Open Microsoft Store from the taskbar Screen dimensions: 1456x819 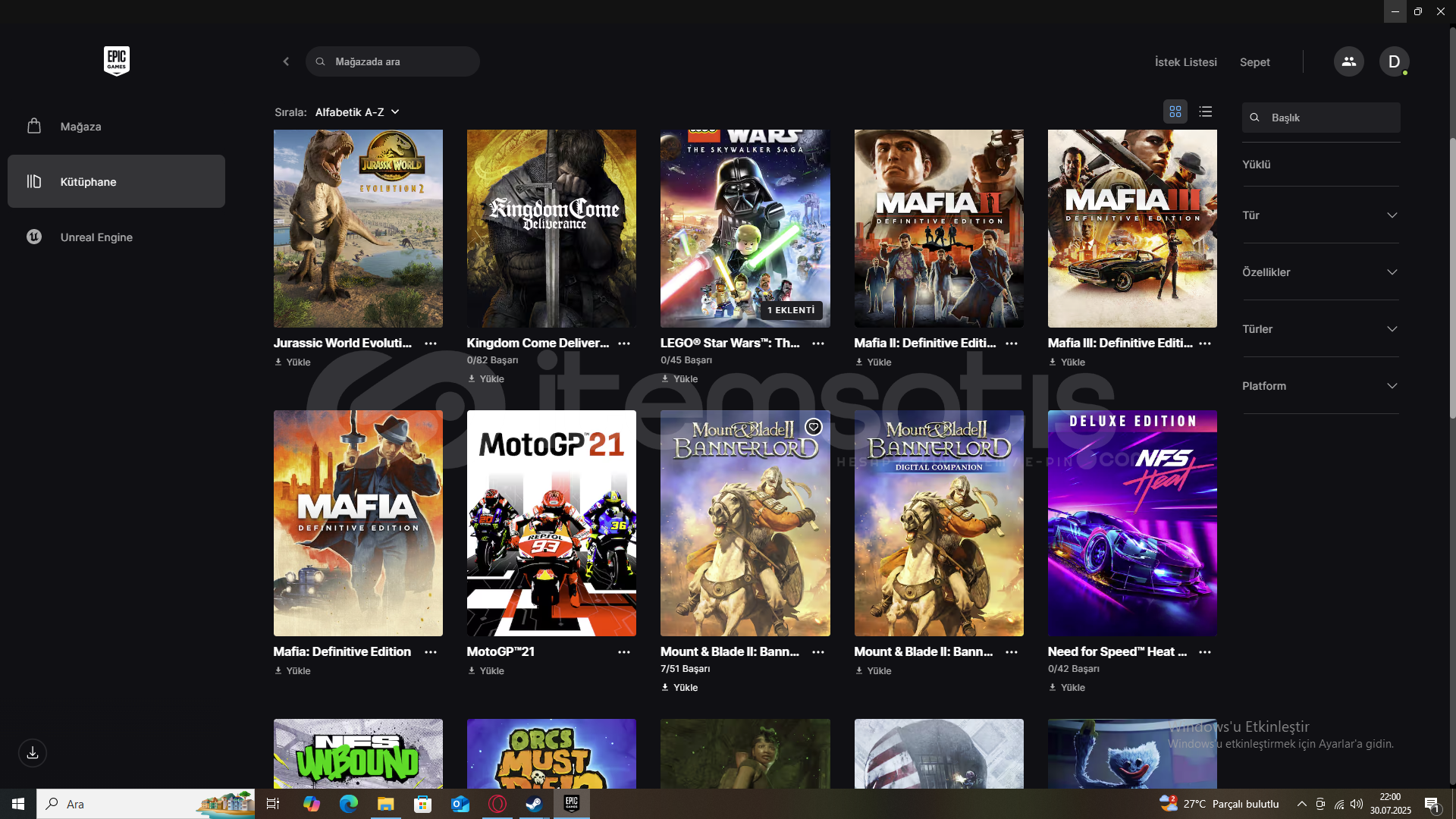pyautogui.click(x=422, y=804)
